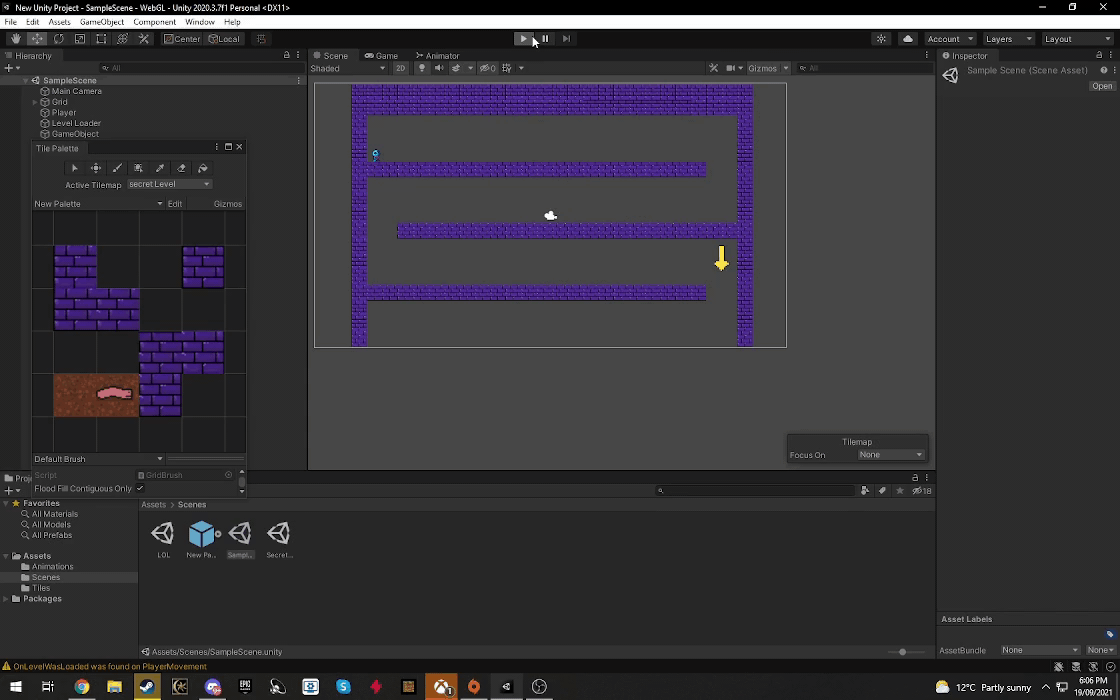Toggle Pivot Center mode
Screen dimensions: 1120x700
(182, 39)
